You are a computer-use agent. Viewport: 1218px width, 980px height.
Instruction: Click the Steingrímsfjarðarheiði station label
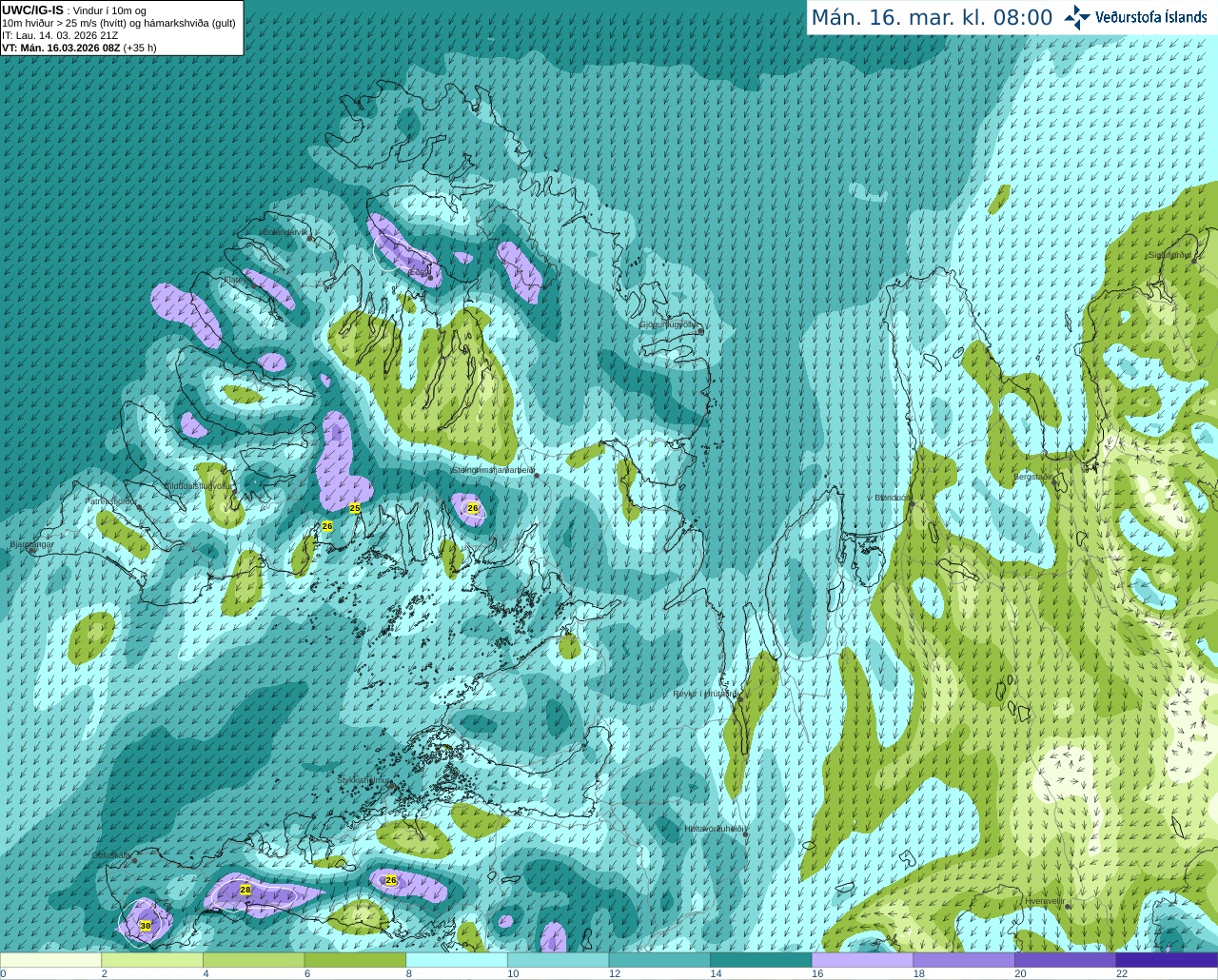[493, 469]
